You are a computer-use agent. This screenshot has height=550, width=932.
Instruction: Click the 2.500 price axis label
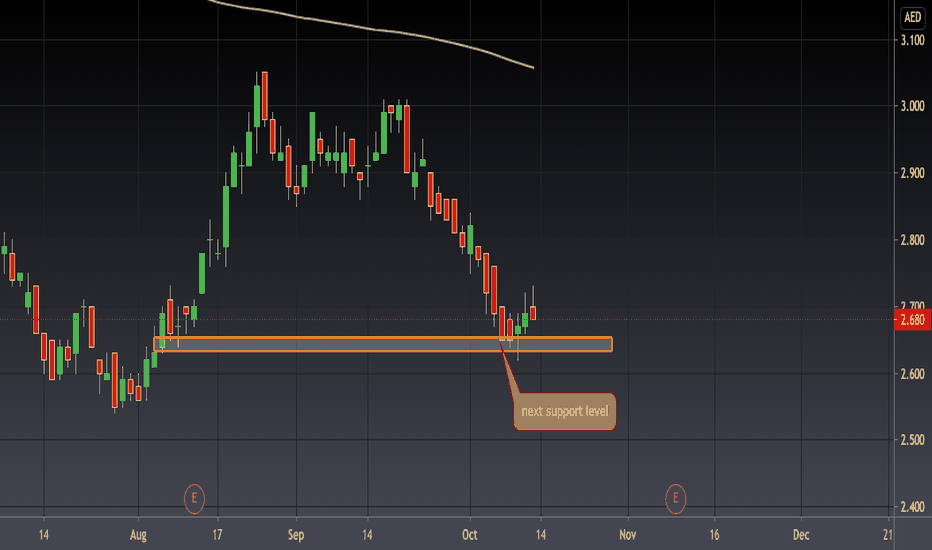pyautogui.click(x=912, y=440)
